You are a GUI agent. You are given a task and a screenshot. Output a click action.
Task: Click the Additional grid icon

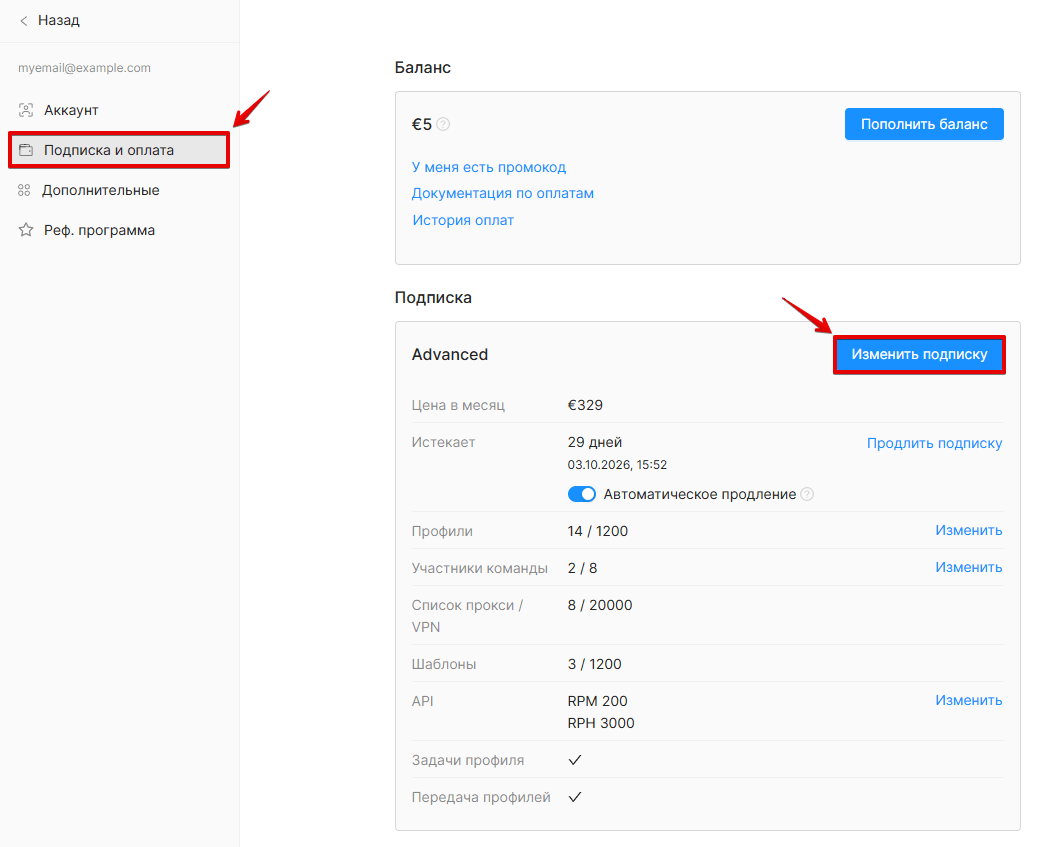25,191
